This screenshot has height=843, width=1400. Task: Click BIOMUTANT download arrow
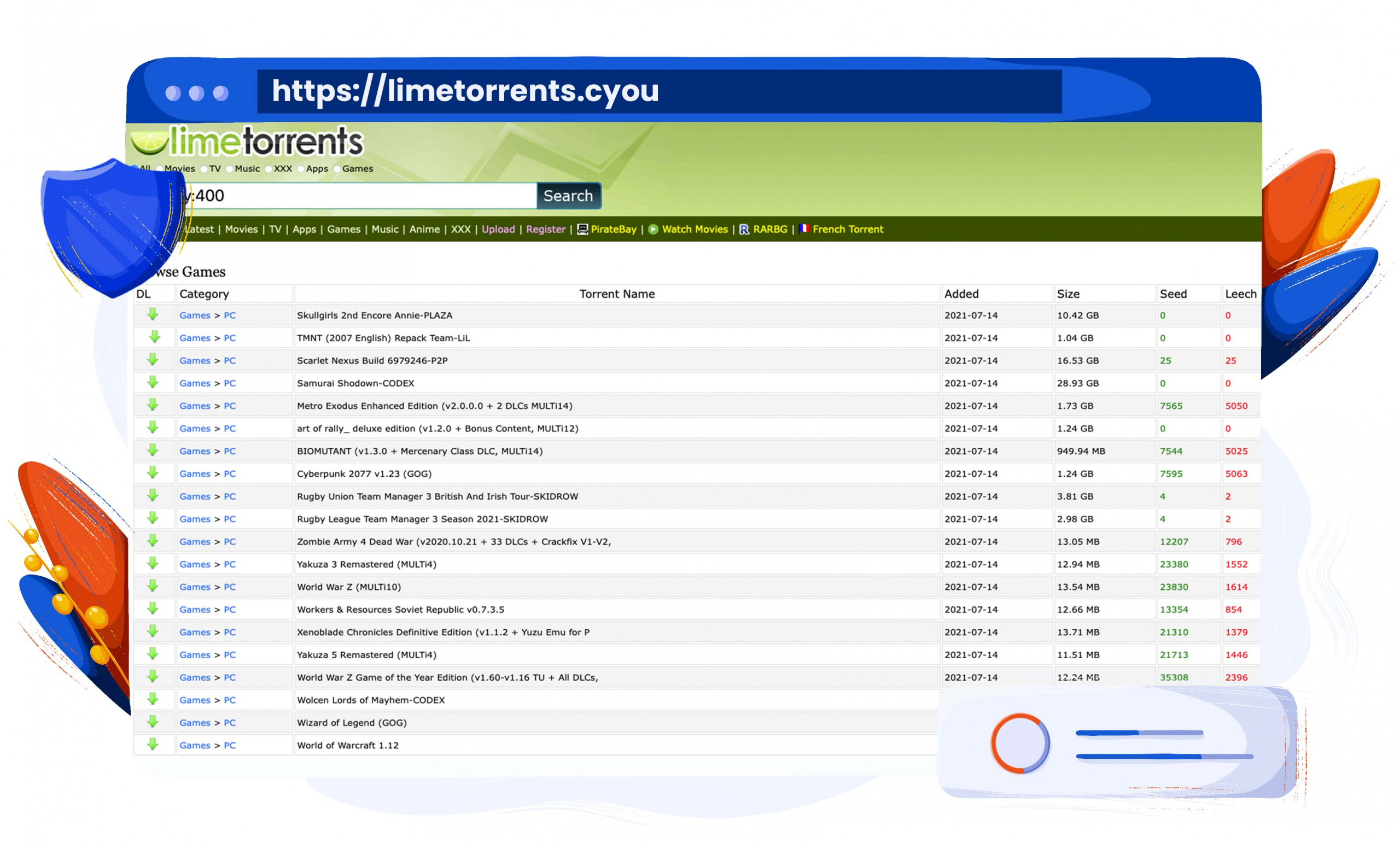coord(152,450)
